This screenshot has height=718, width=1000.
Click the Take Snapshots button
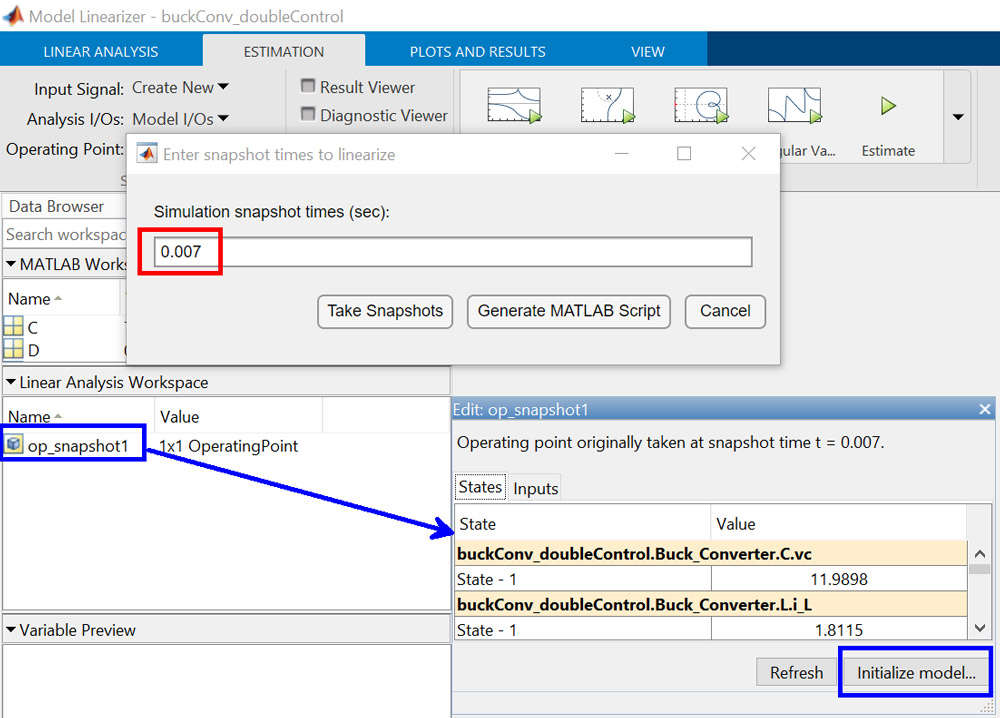[384, 311]
